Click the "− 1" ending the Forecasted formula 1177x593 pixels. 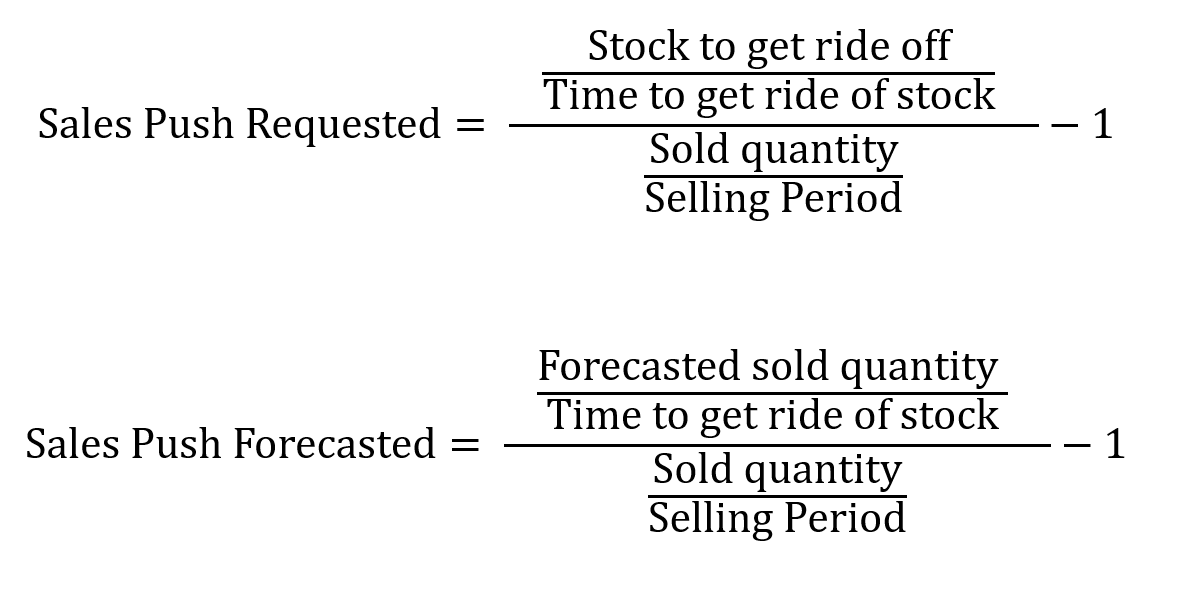click(x=1097, y=445)
